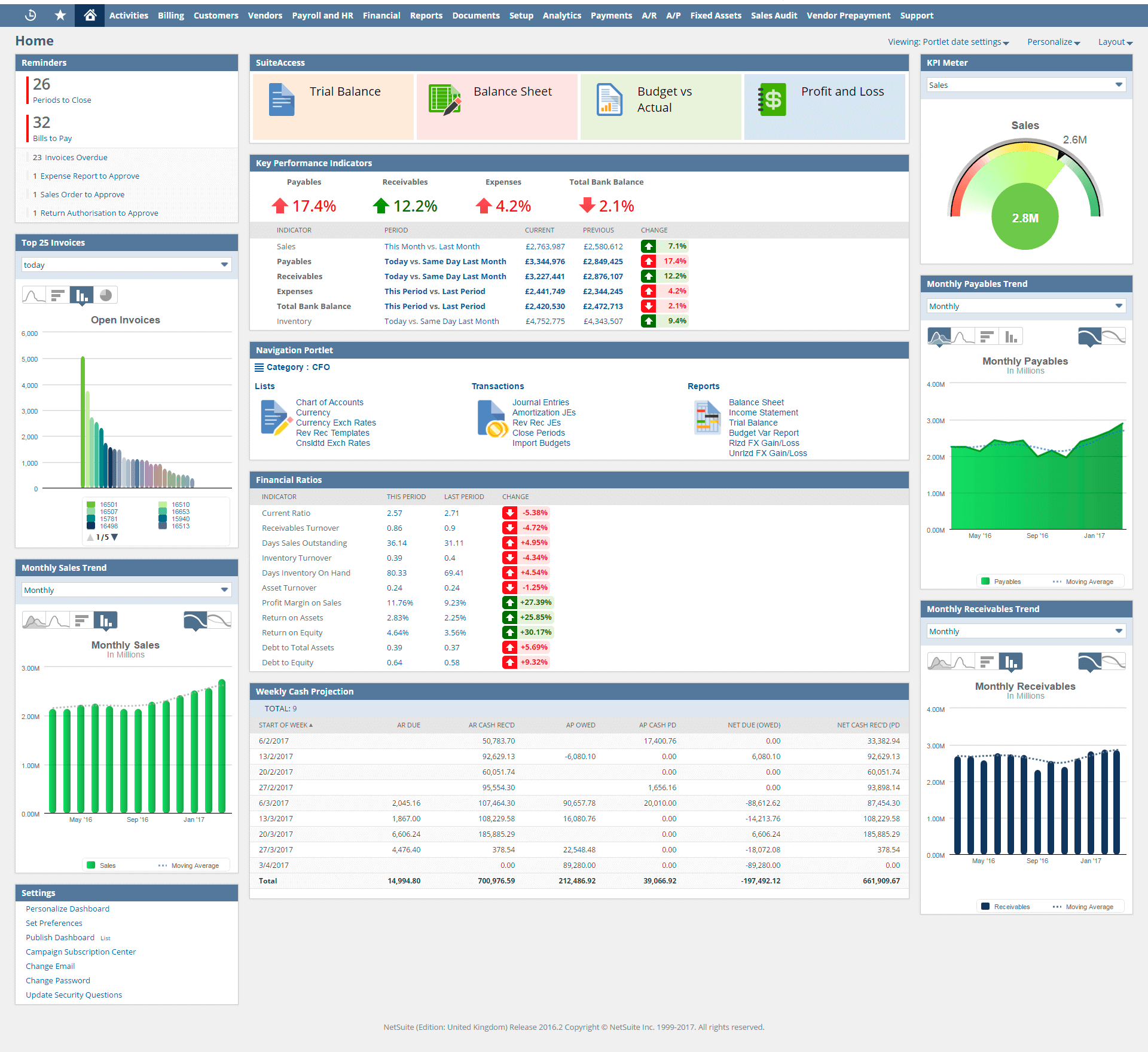Viewport: 1148px width, 1052px height.
Task: Click the Personalize Dashboard settings link
Action: [x=68, y=909]
